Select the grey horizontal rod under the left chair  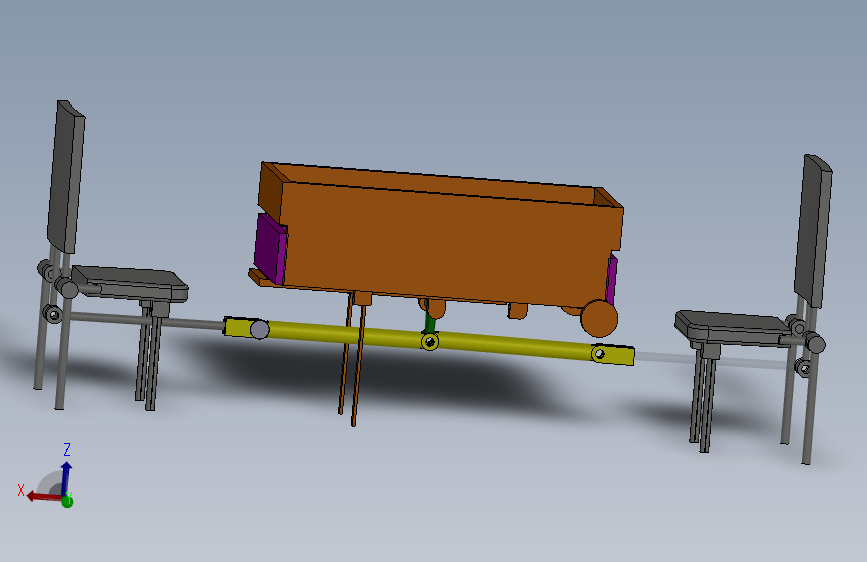(147, 321)
